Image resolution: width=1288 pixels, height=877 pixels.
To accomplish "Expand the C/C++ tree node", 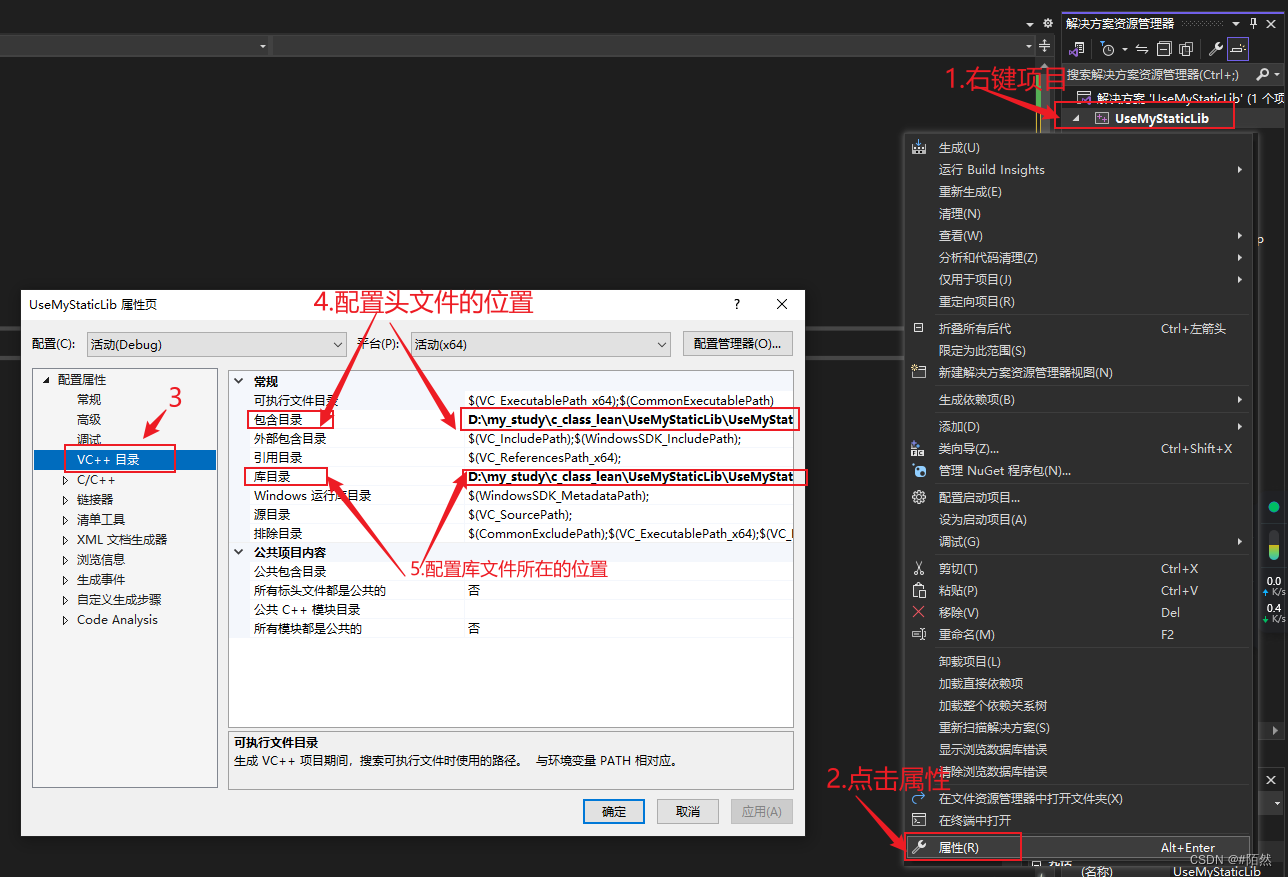I will tap(65, 480).
